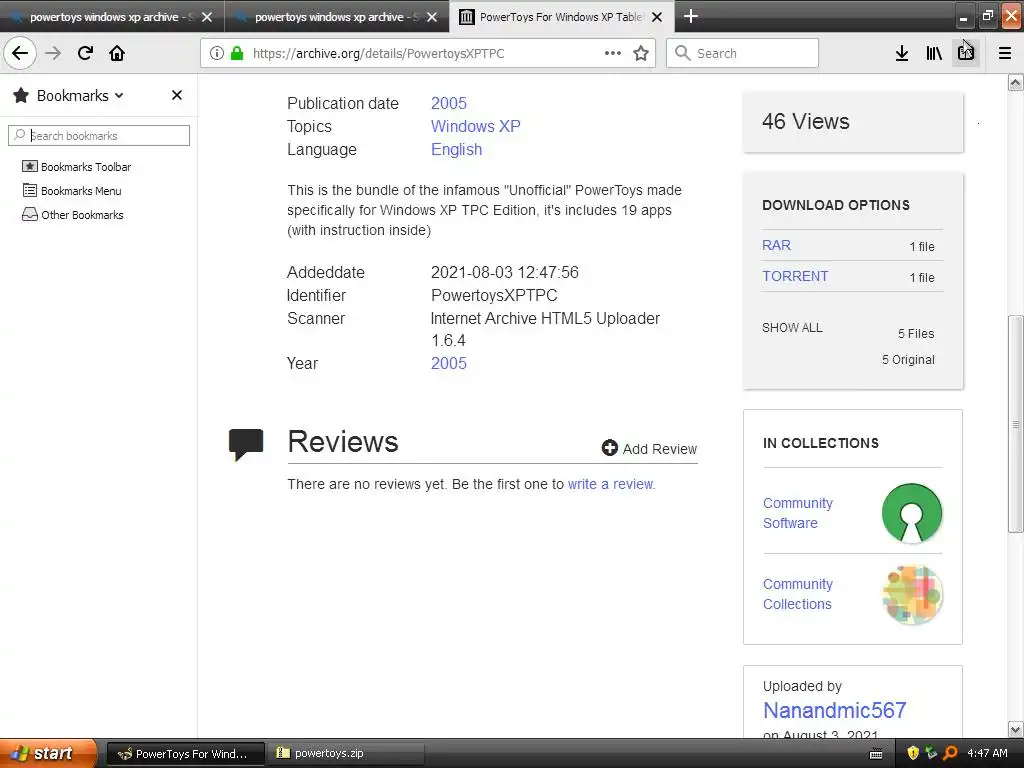Click the green secure connection padlock
The height and width of the screenshot is (768, 1024).
237,53
